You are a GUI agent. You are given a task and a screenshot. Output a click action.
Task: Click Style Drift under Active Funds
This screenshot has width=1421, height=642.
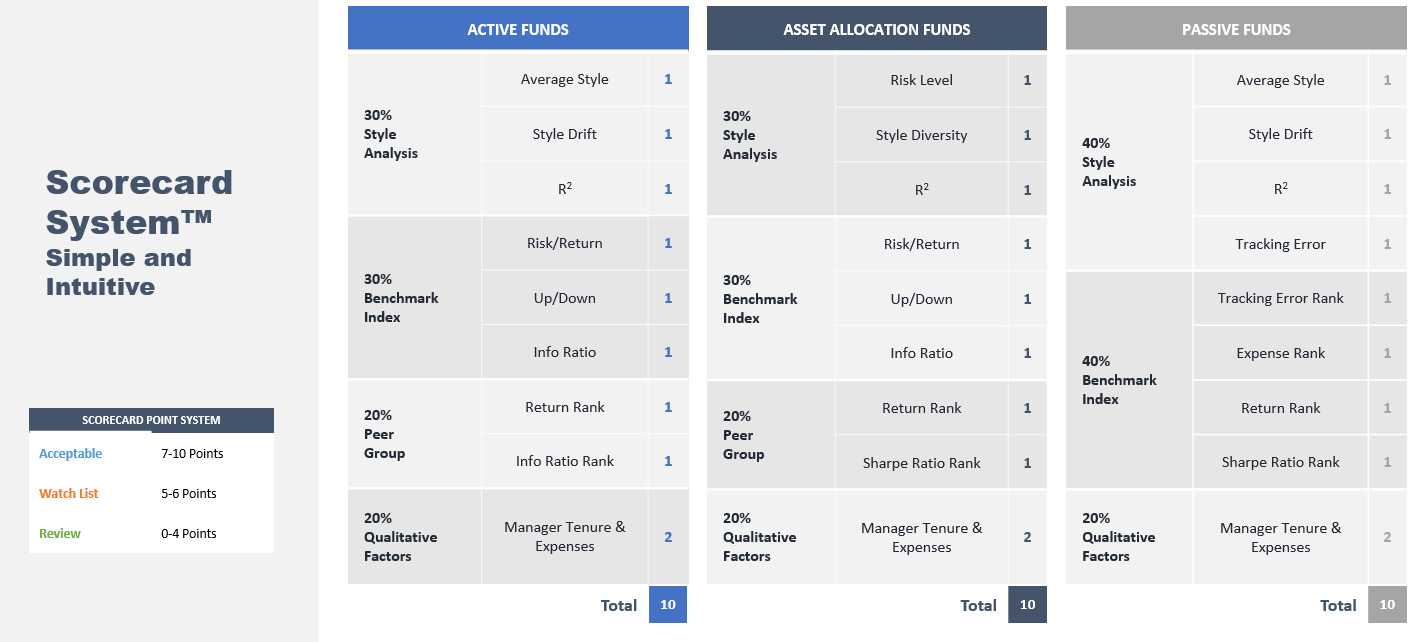pos(565,134)
